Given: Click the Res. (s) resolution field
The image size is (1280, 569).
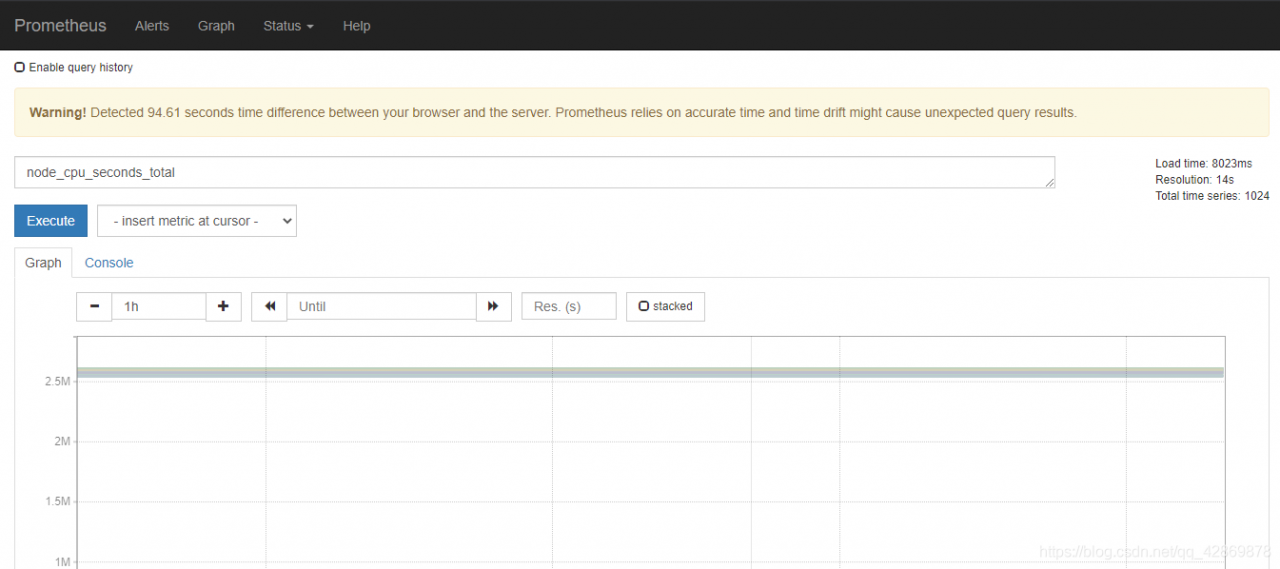Looking at the screenshot, I should coord(569,306).
